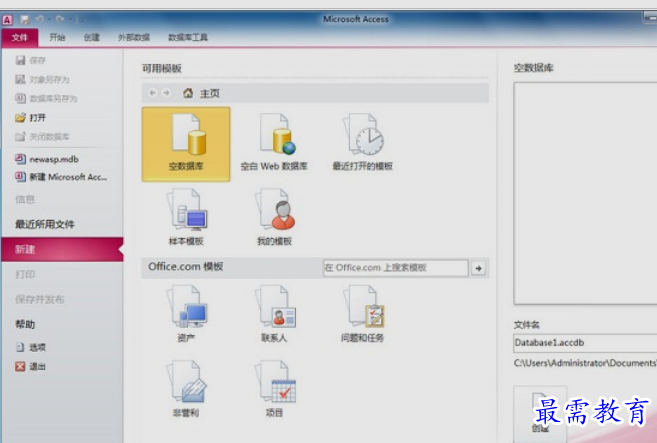The height and width of the screenshot is (443, 657).
Task: Click the 主页 breadcrumb text
Action: [x=210, y=93]
